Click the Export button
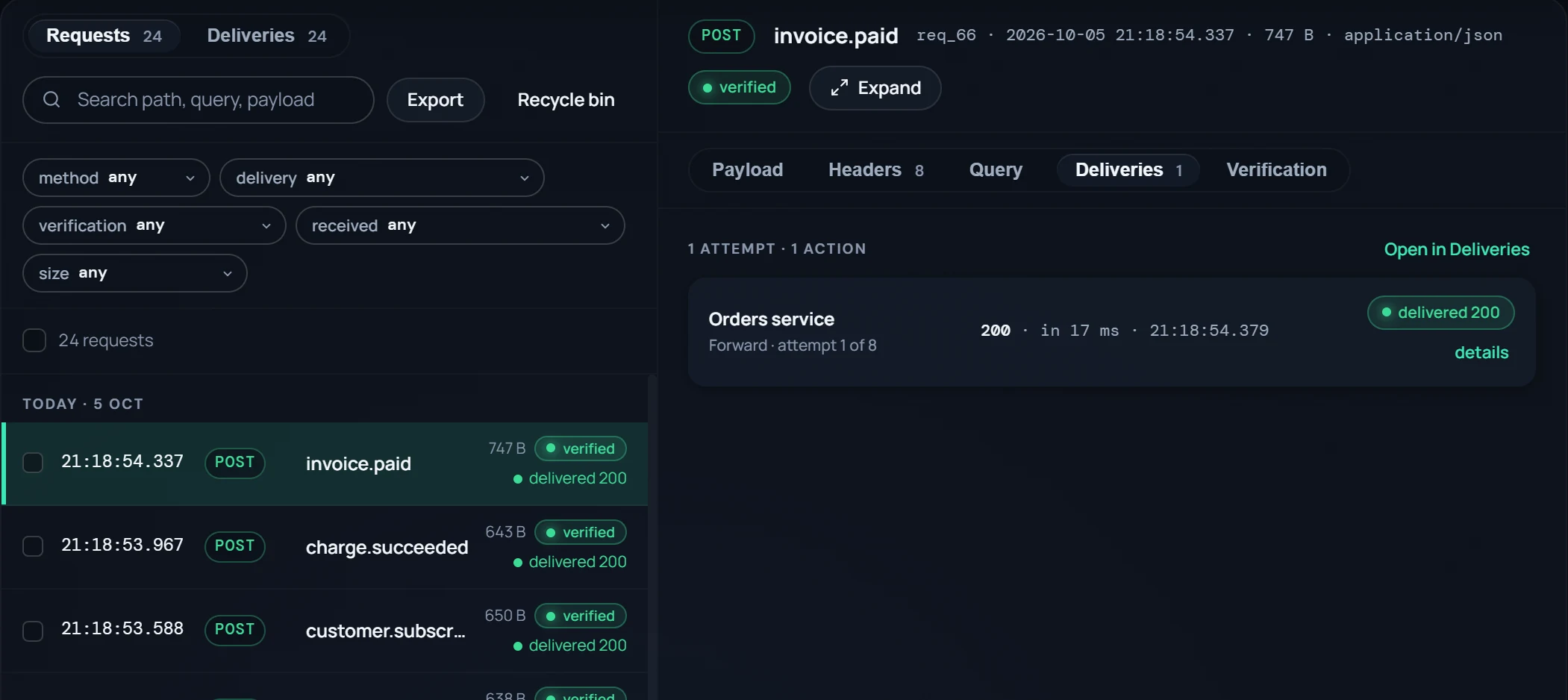This screenshot has width=1568, height=700. click(435, 100)
